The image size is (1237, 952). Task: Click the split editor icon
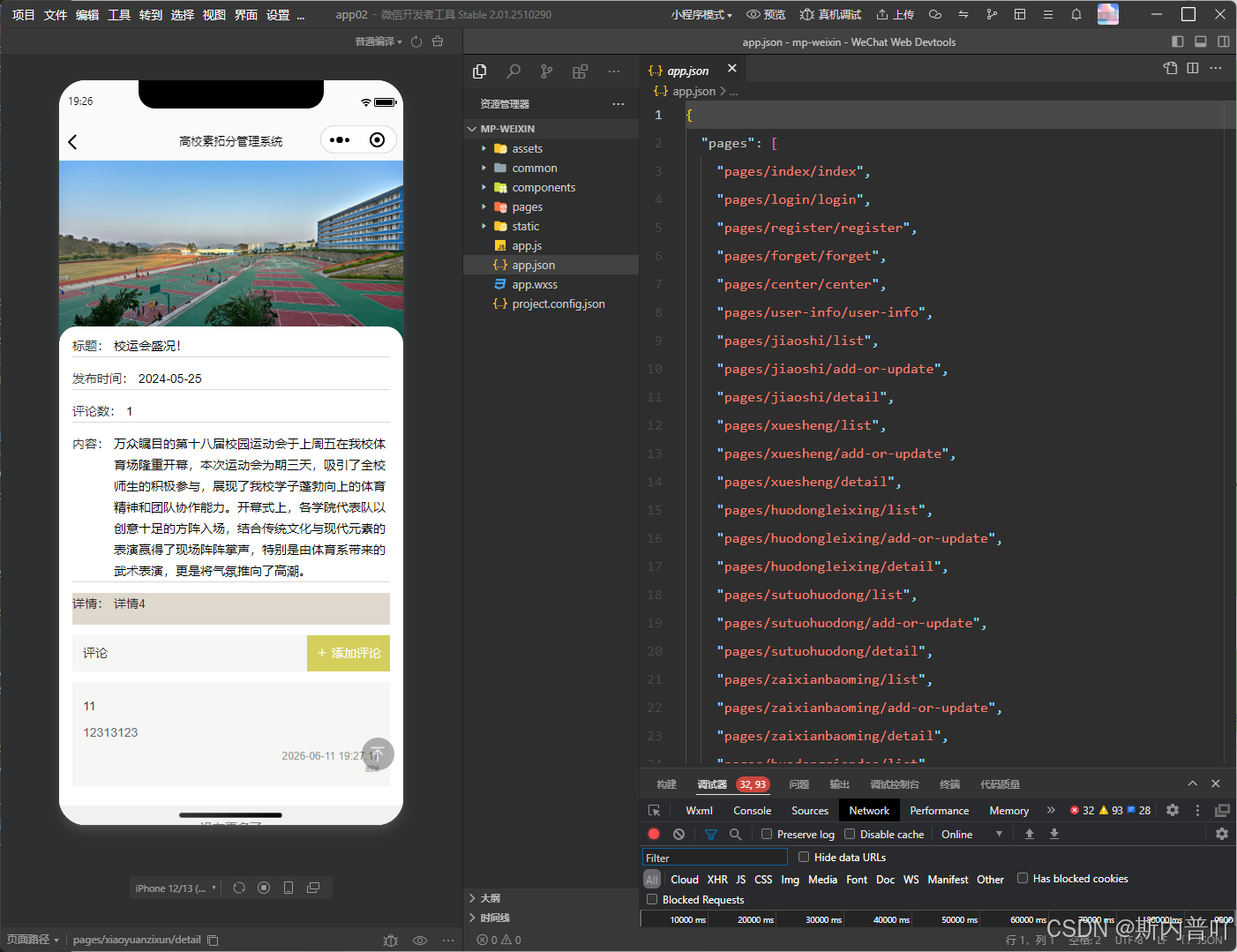point(1193,68)
